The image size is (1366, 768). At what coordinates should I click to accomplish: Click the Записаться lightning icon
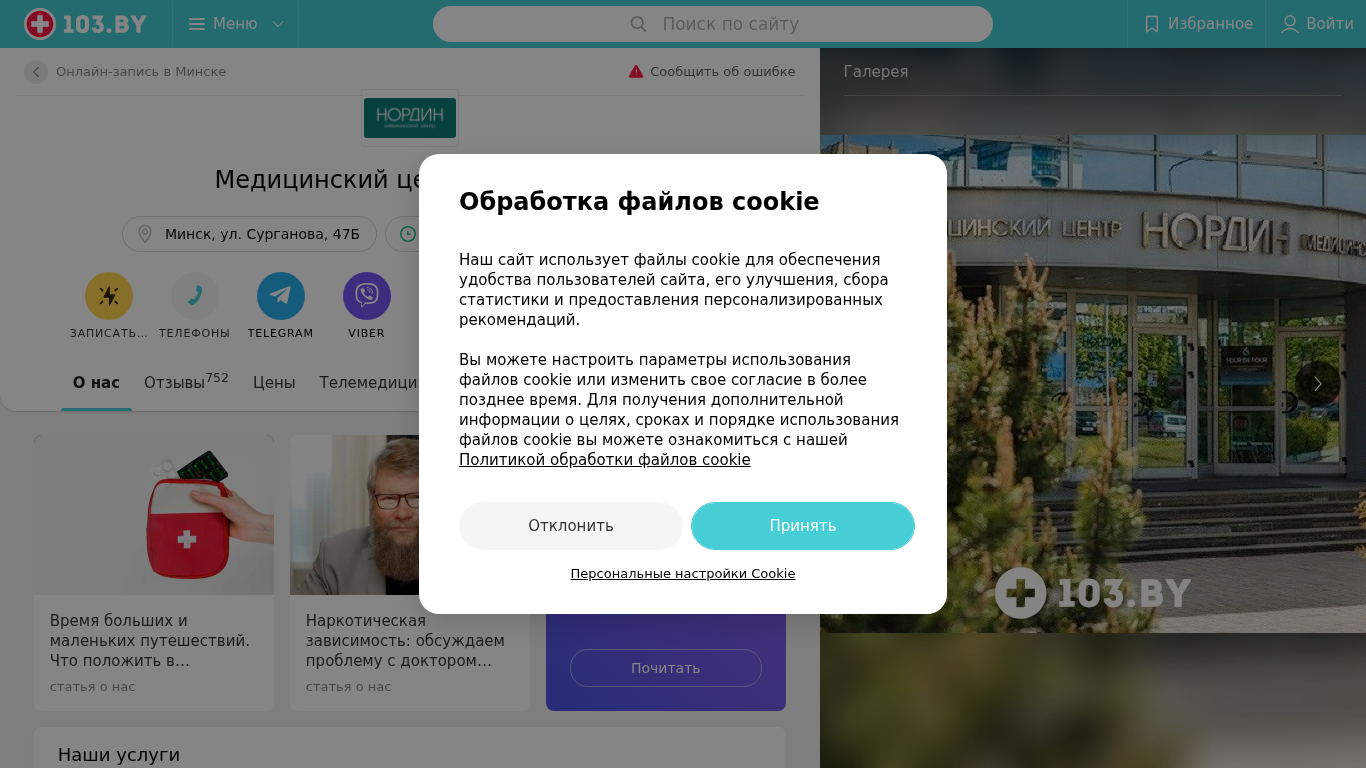[109, 296]
